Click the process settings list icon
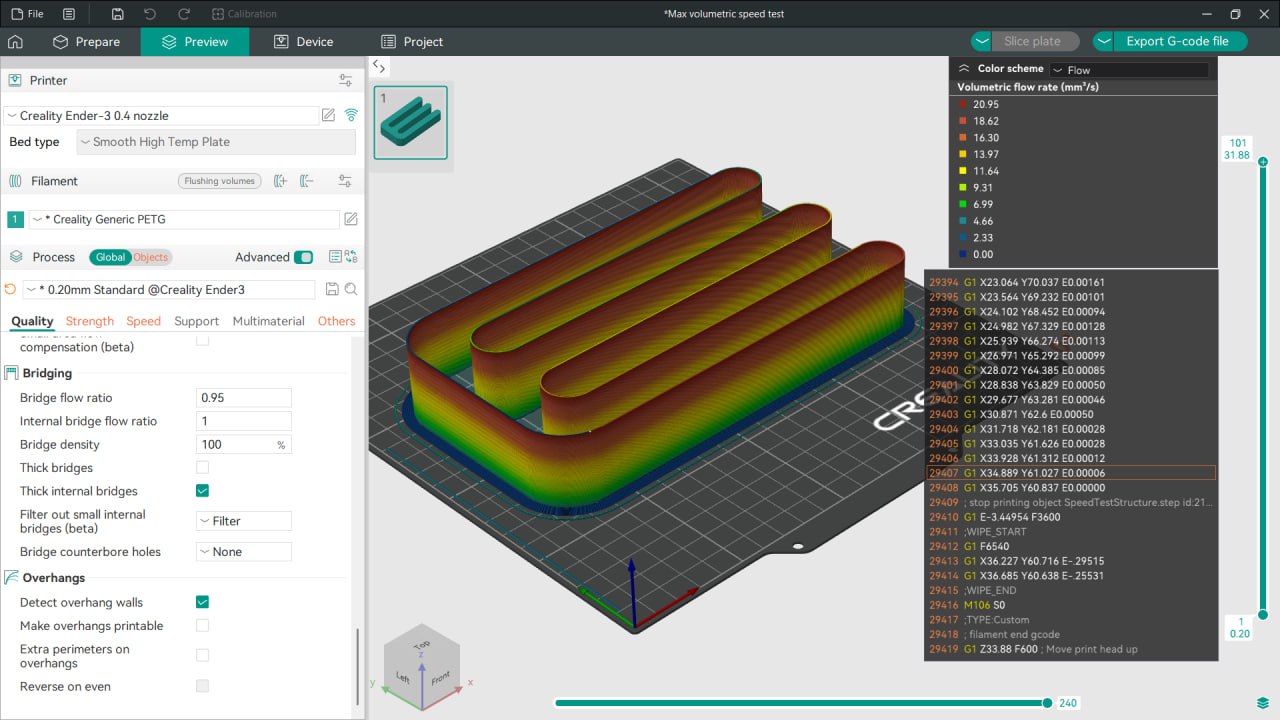Image resolution: width=1280 pixels, height=720 pixels. [x=335, y=257]
